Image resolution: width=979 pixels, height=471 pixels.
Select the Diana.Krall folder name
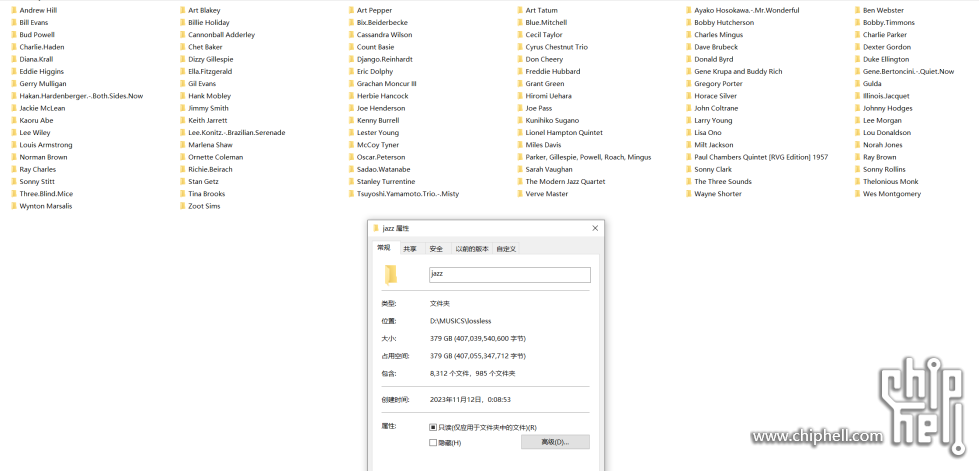pyautogui.click(x=36, y=59)
